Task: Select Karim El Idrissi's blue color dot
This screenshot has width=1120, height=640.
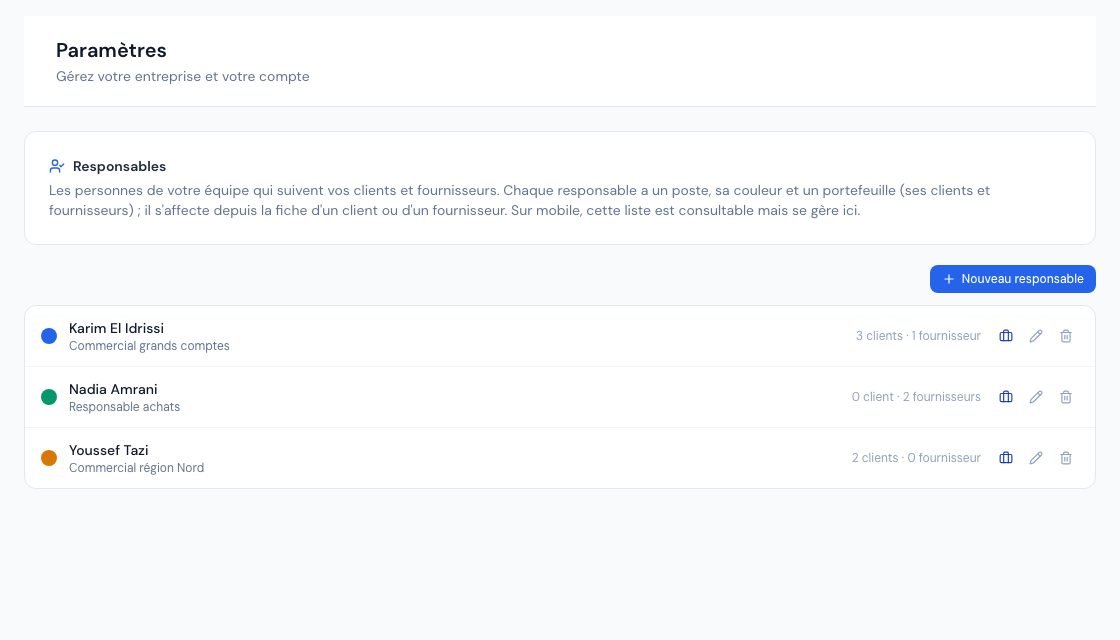Action: click(x=49, y=336)
